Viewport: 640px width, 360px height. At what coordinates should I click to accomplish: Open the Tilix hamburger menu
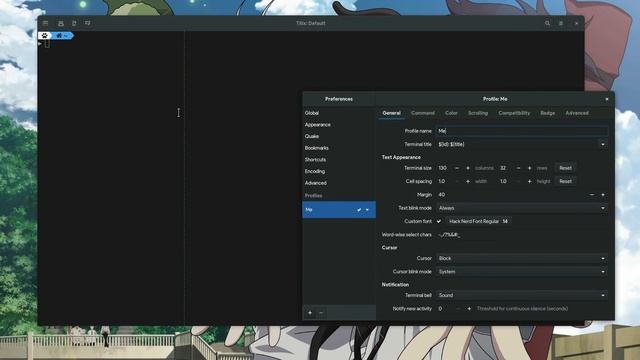[x=561, y=23]
